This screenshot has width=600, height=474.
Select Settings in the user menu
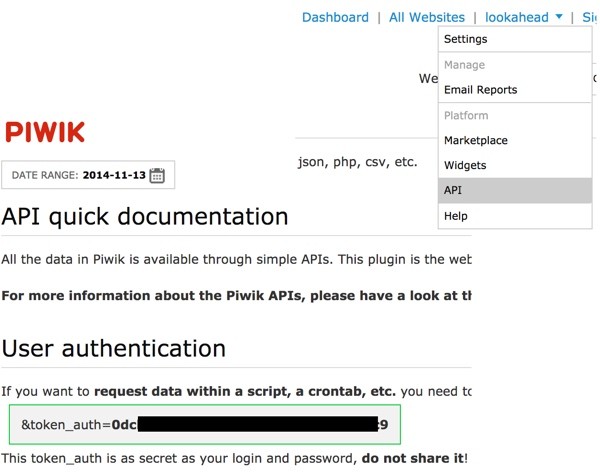click(515, 39)
